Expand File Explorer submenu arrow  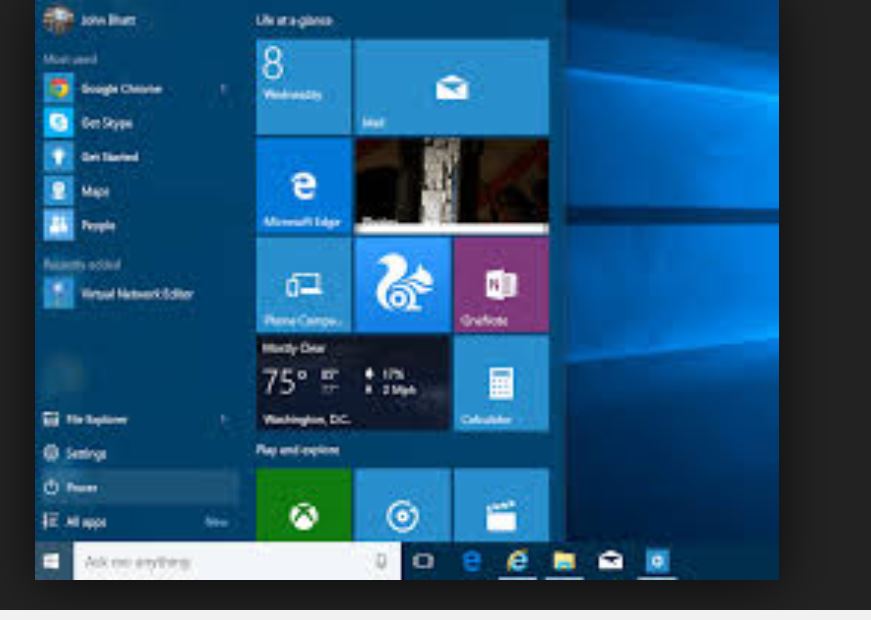[x=223, y=420]
